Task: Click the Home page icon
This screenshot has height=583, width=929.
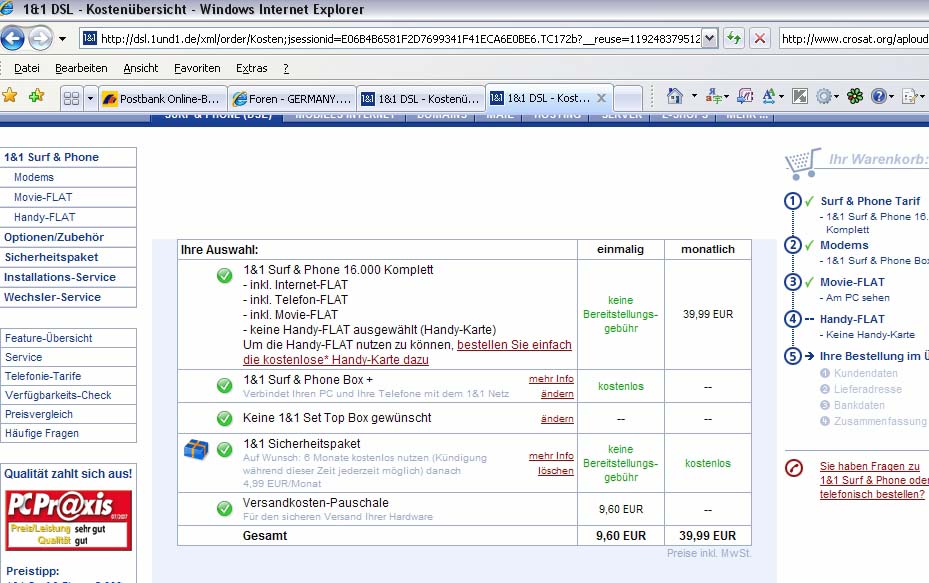Action: point(675,97)
